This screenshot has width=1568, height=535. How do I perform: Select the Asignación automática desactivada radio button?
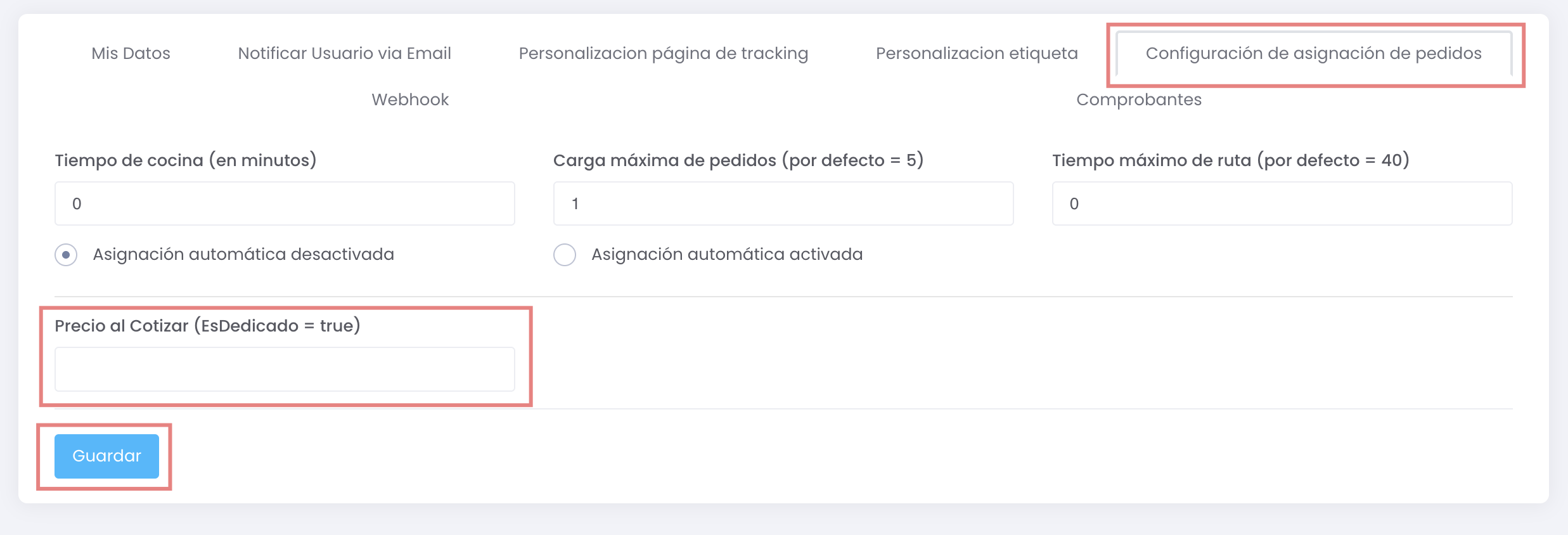point(66,255)
